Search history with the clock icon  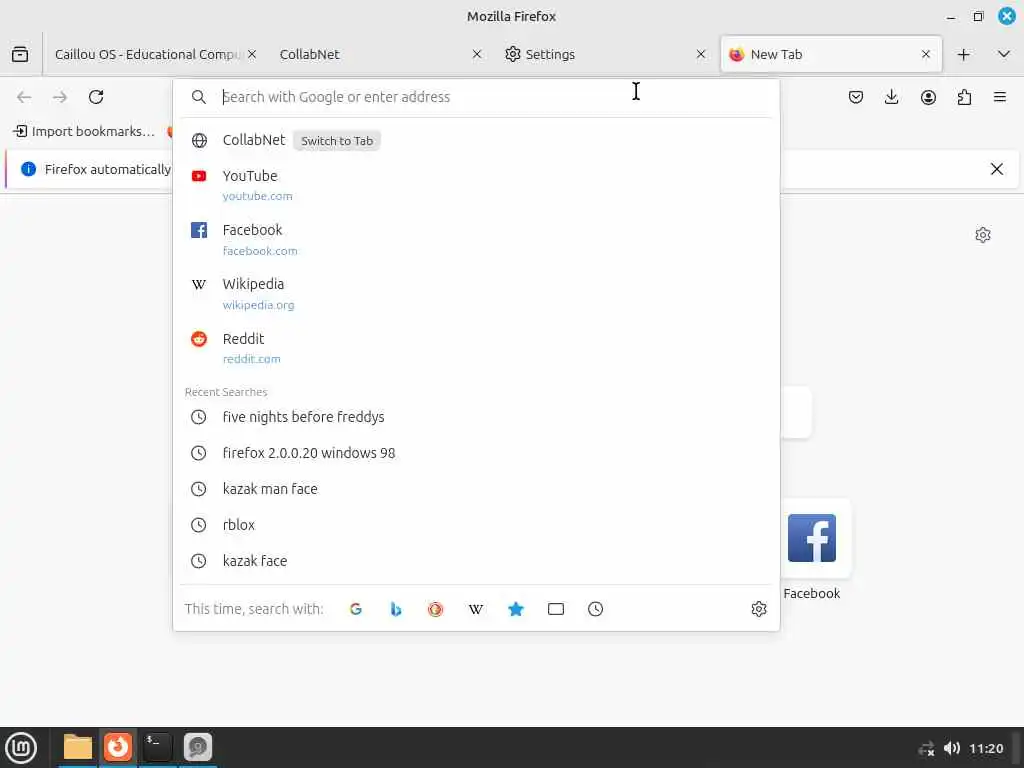coord(596,609)
